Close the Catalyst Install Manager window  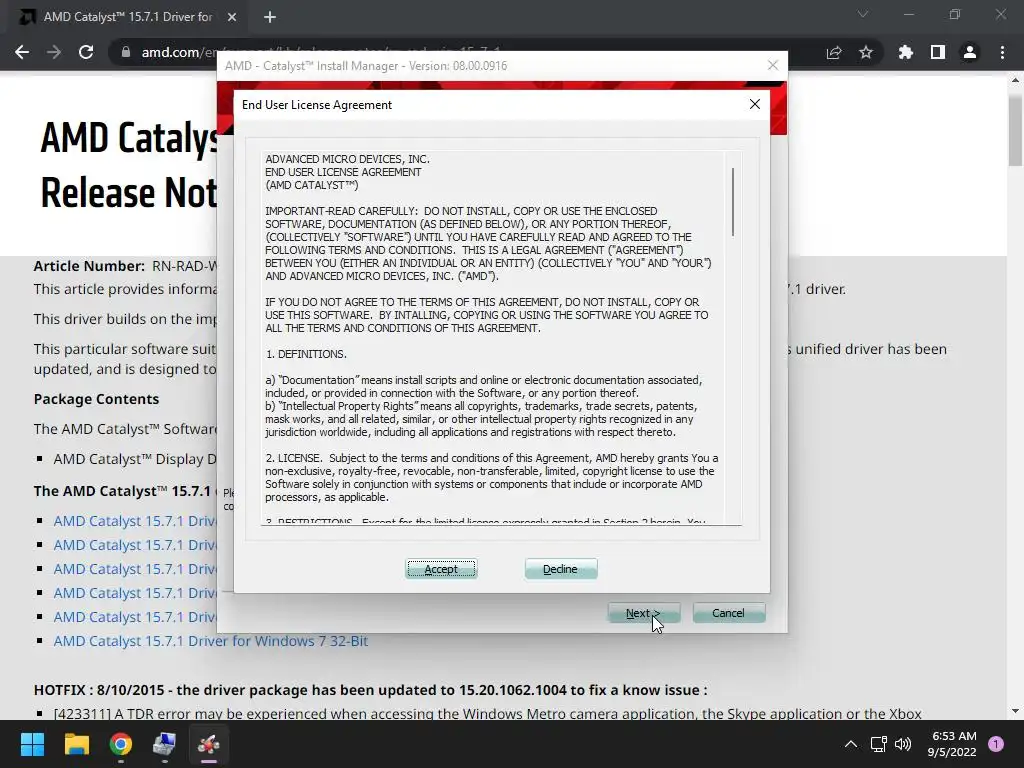click(x=773, y=65)
